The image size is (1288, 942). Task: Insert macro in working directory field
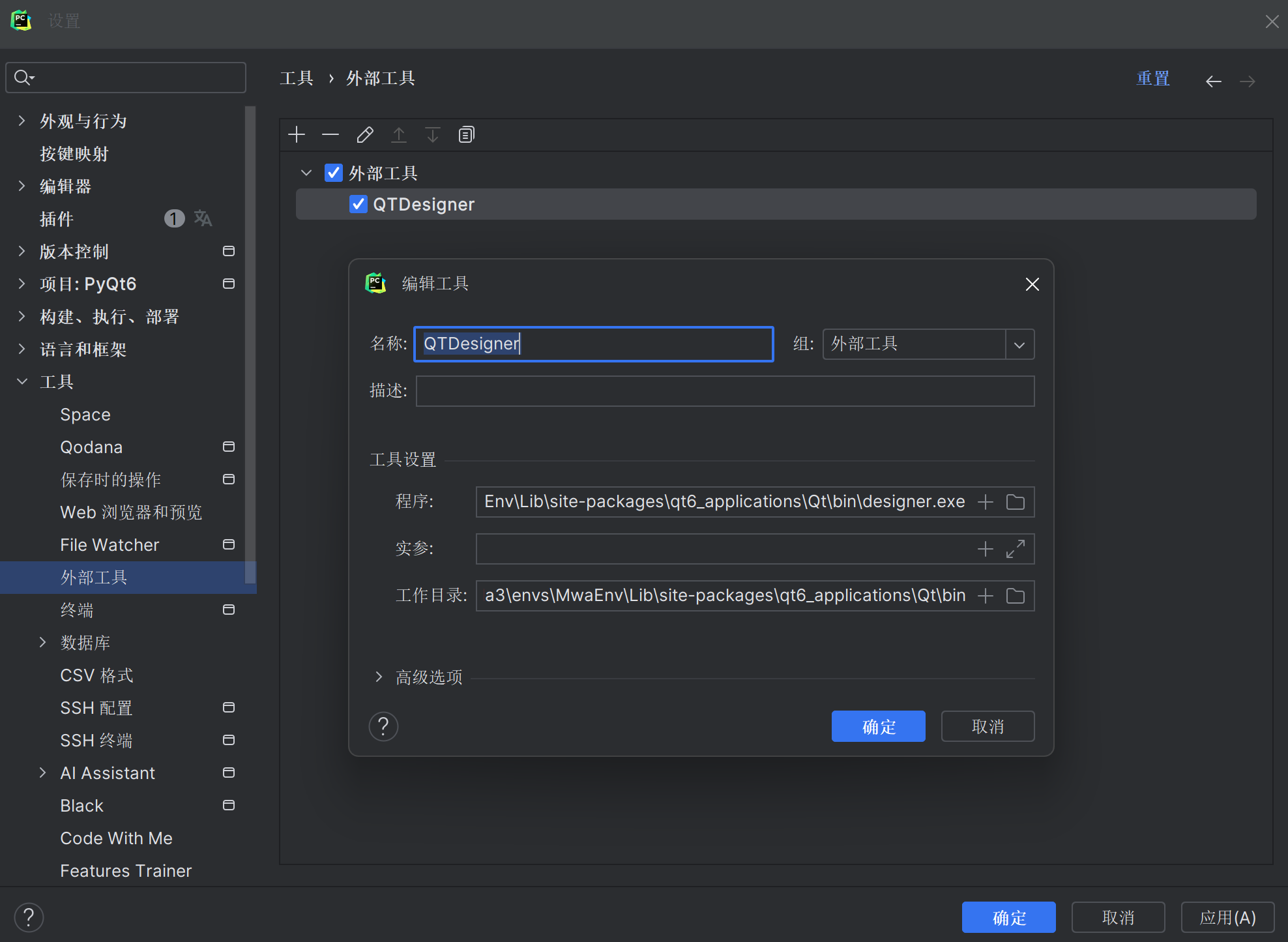[x=986, y=596]
